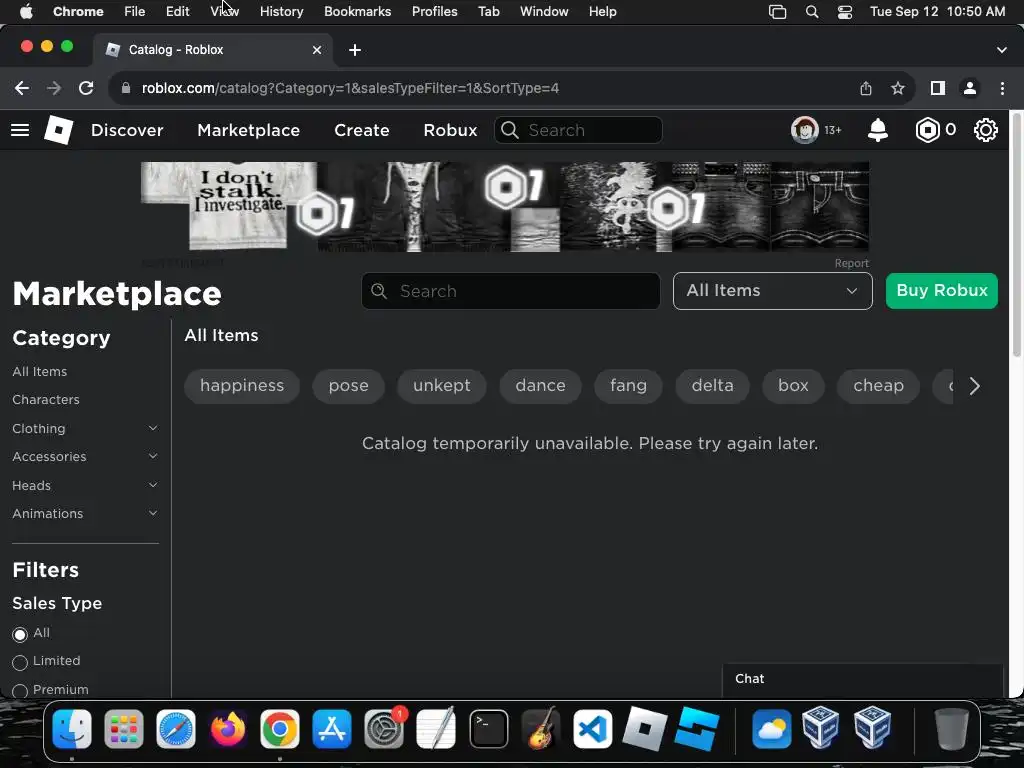Choose All Items in Category sidebar
This screenshot has width=1024, height=768.
[40, 372]
